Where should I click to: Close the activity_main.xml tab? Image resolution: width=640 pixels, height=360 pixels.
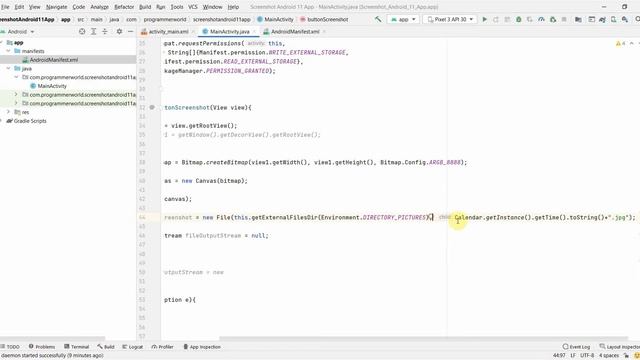click(x=193, y=31)
